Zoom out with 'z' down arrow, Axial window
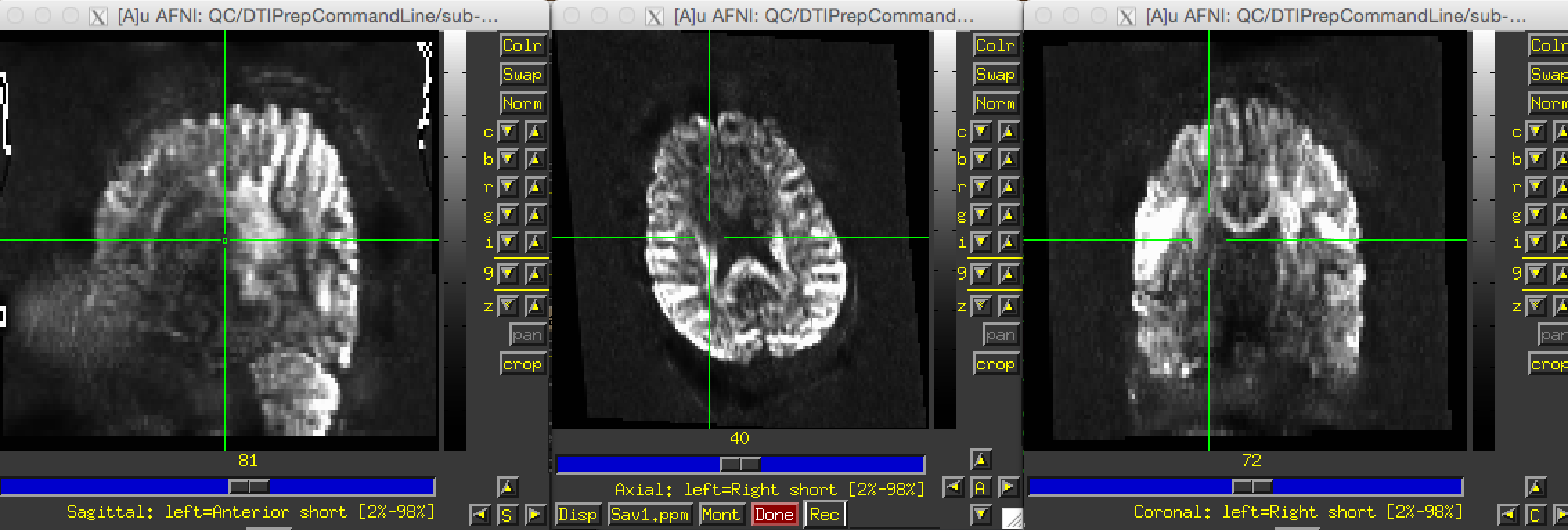The width and height of the screenshot is (1568, 530). coord(981,305)
